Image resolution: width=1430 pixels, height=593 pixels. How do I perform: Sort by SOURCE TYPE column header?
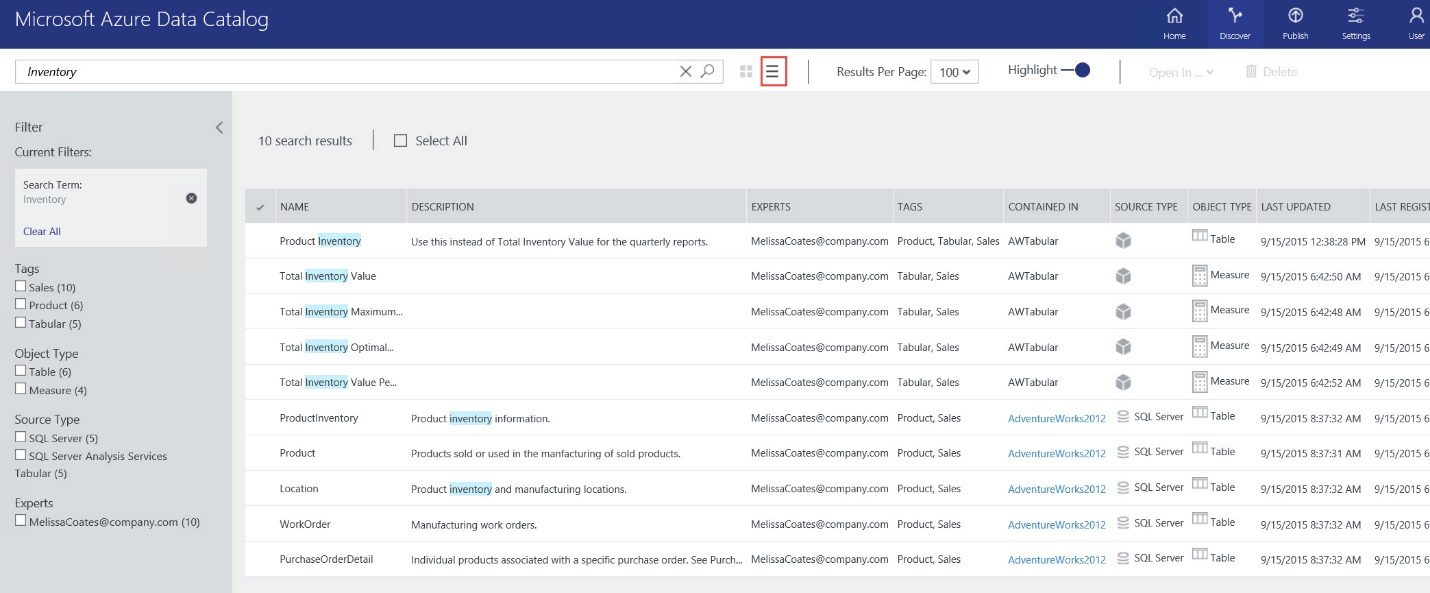1146,207
